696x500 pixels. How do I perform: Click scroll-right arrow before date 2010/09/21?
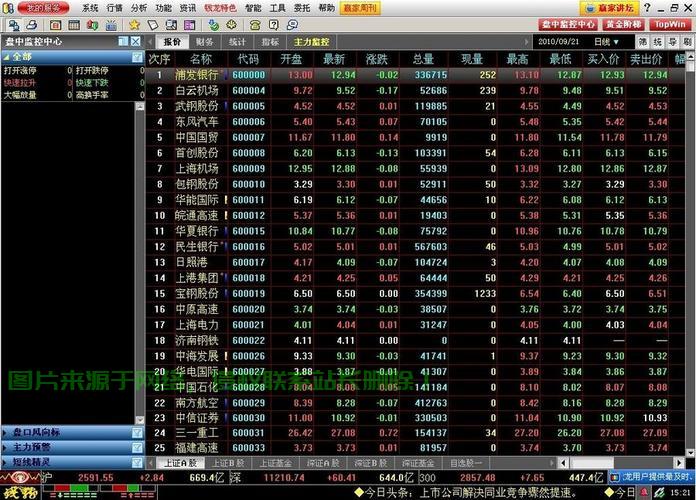coord(526,42)
